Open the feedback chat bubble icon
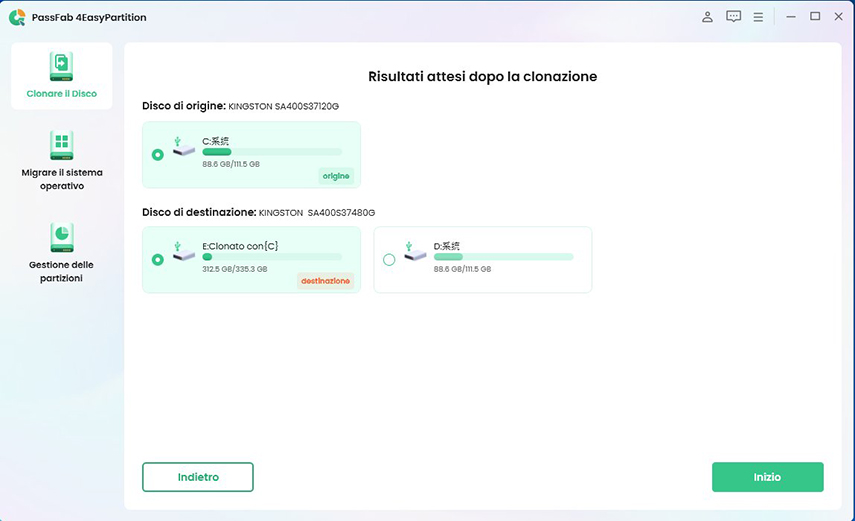This screenshot has height=521, width=855. pos(734,17)
